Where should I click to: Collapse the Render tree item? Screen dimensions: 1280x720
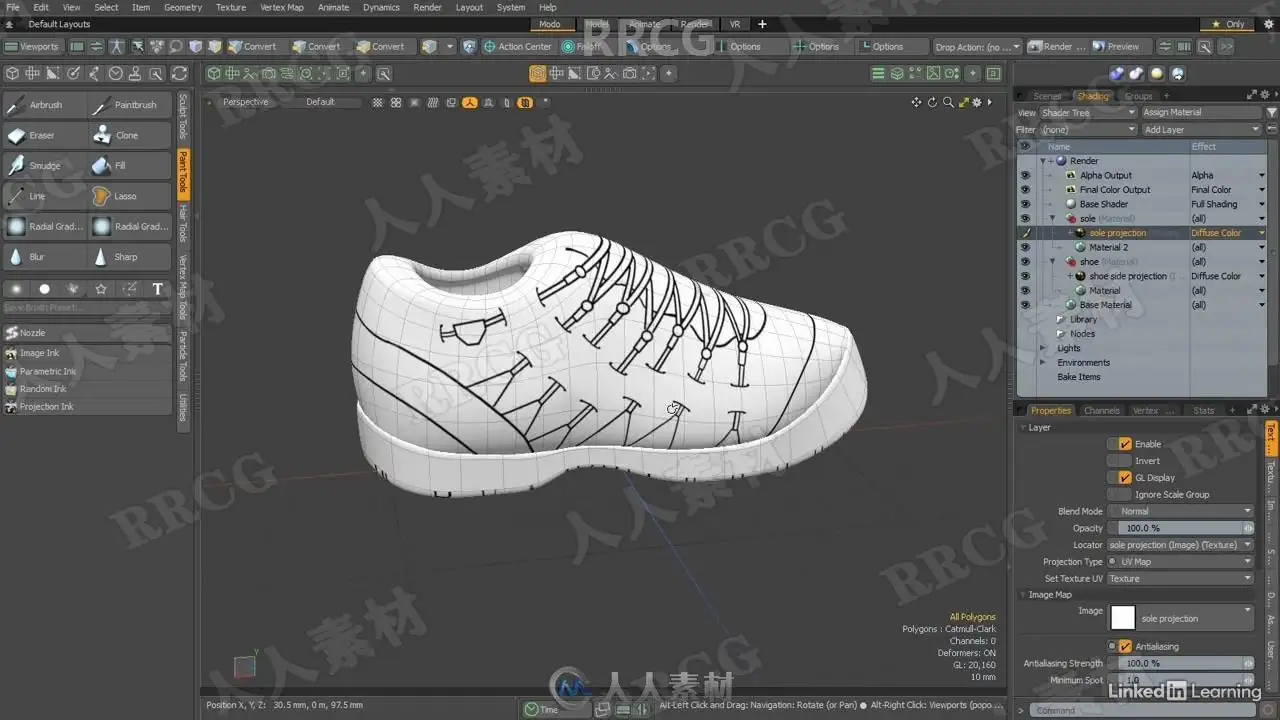coord(1043,161)
